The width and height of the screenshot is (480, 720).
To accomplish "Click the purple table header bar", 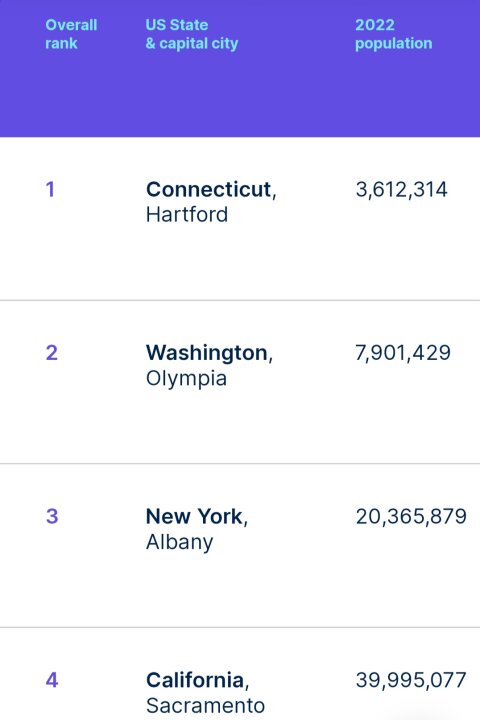I will [x=240, y=68].
